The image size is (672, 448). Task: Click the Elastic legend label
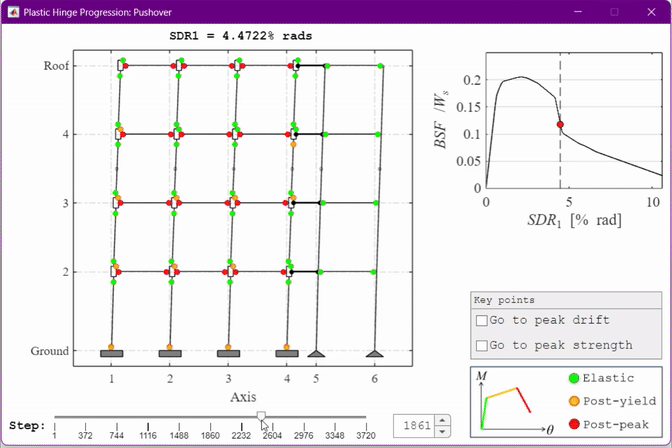click(608, 378)
